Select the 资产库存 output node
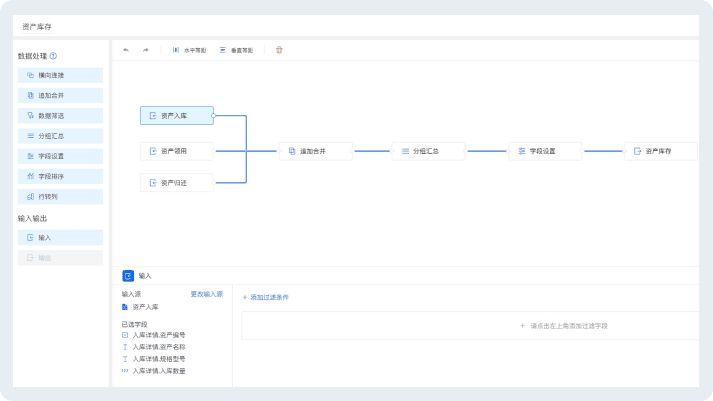The width and height of the screenshot is (713, 401). (661, 151)
